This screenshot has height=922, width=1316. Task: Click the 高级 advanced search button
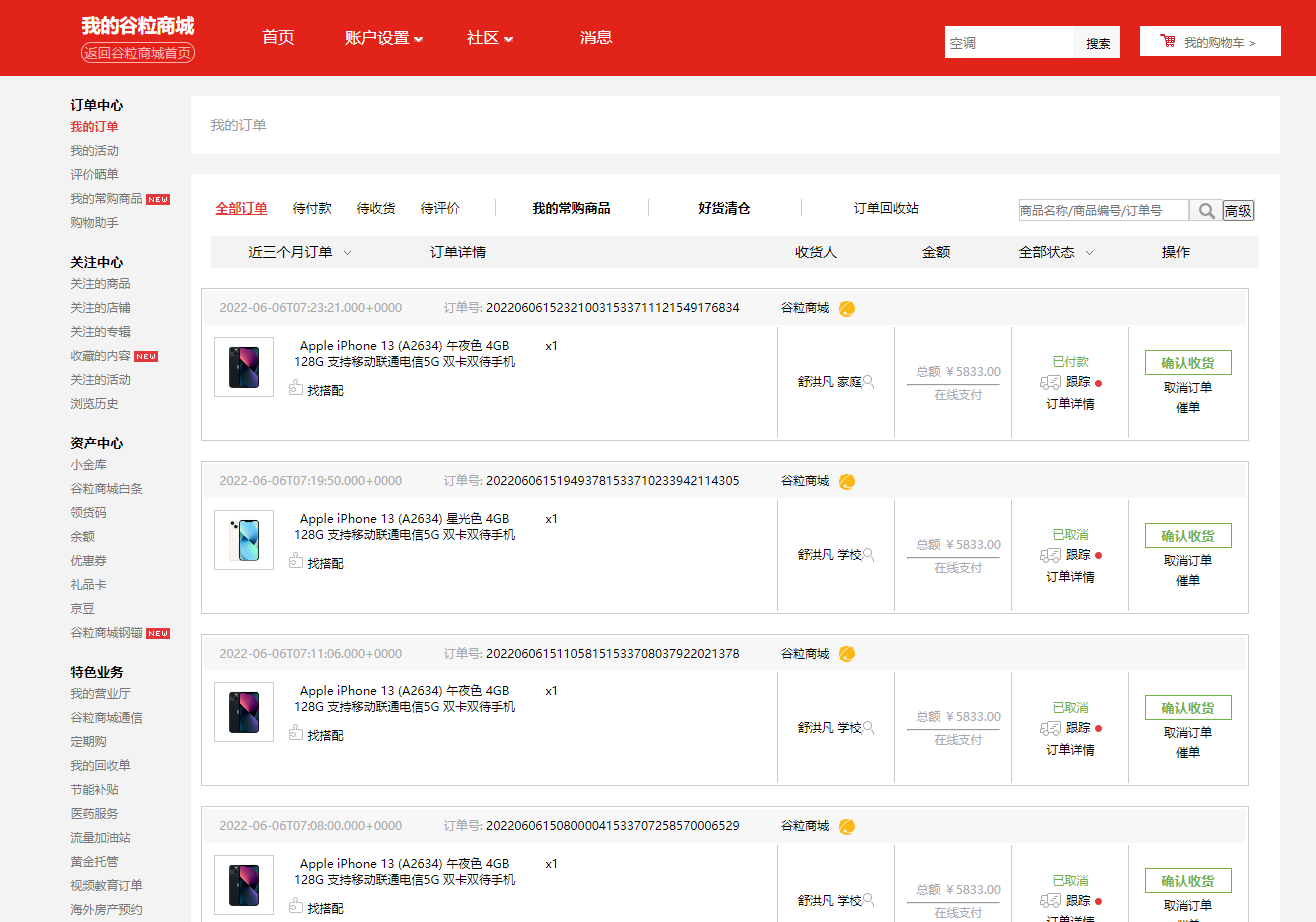[1238, 211]
